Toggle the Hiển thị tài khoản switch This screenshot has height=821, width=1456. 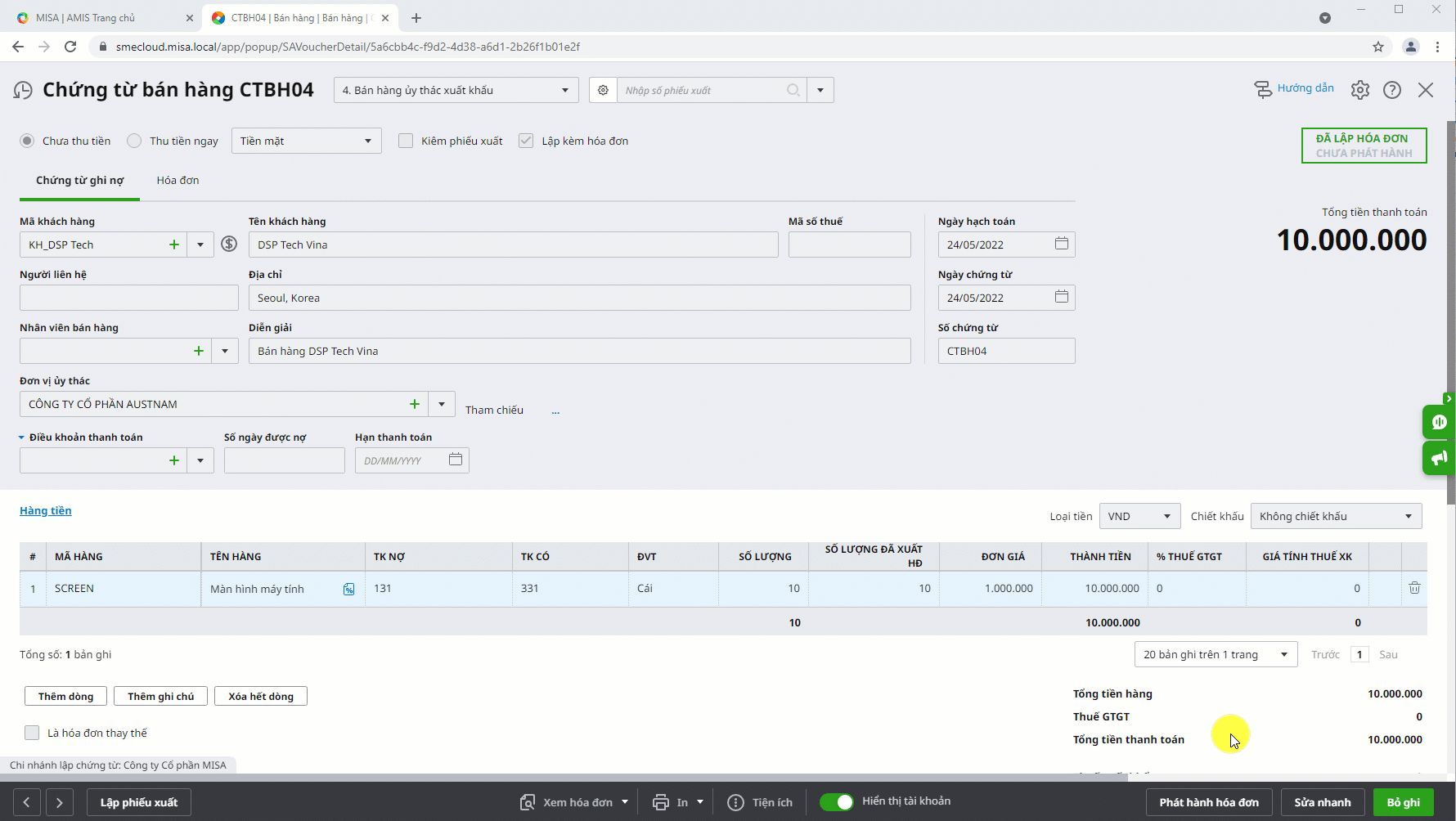(836, 801)
